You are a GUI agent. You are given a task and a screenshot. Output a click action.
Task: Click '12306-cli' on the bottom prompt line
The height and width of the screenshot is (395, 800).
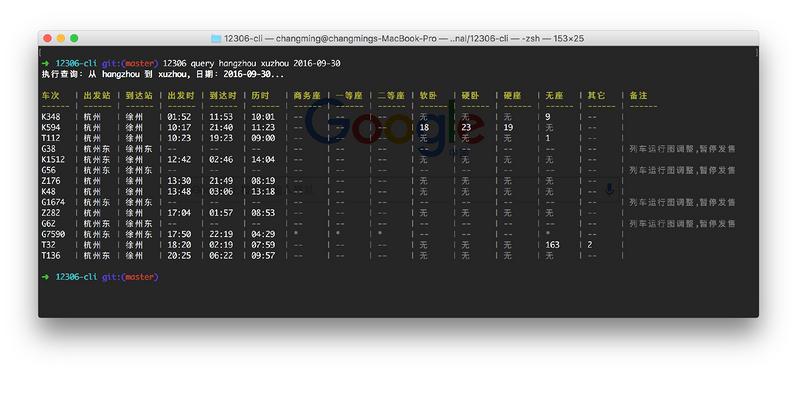76,277
